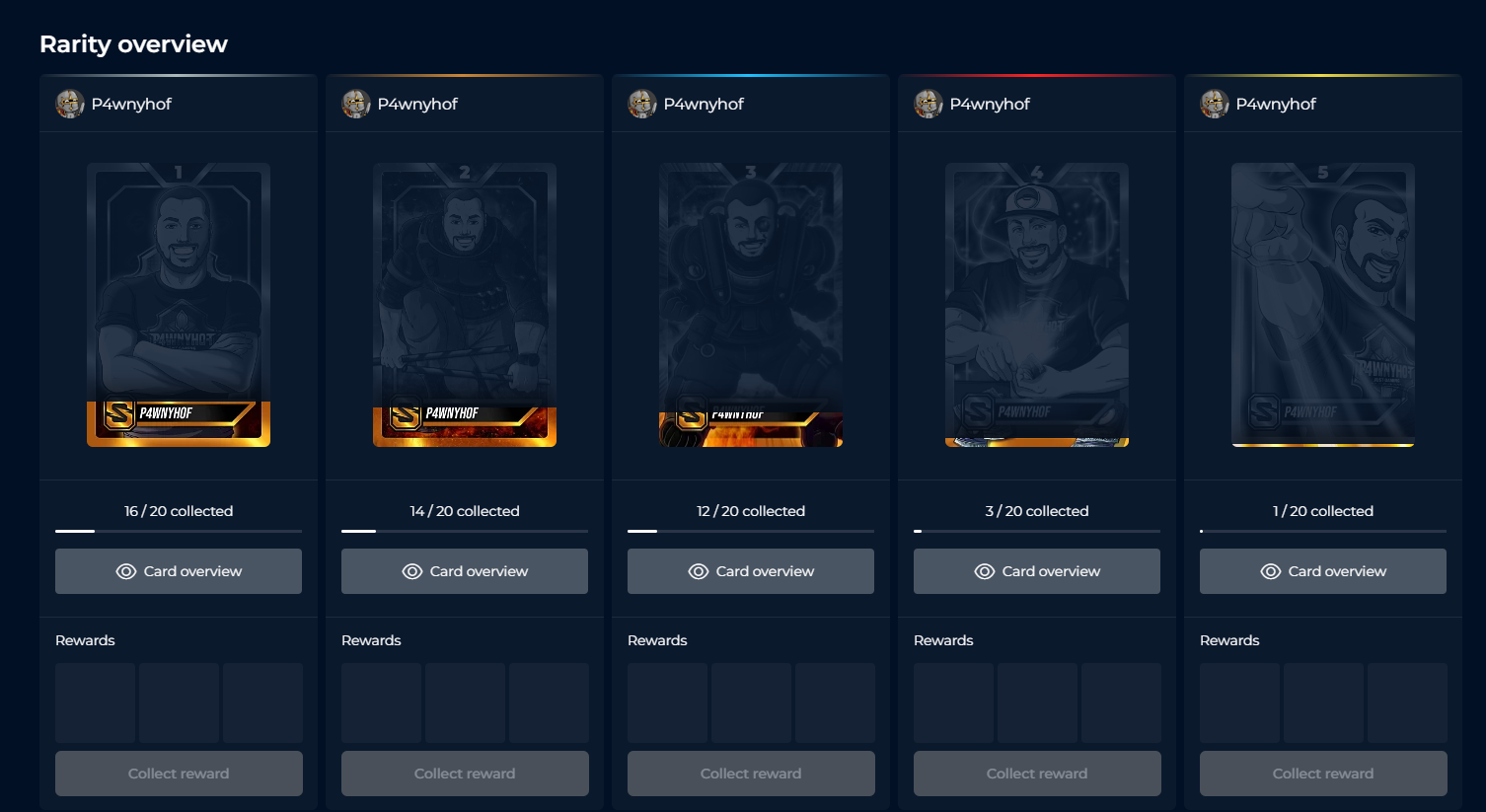Click the P4wnyhof avatar in second column
The width and height of the screenshot is (1486, 812).
(x=356, y=104)
